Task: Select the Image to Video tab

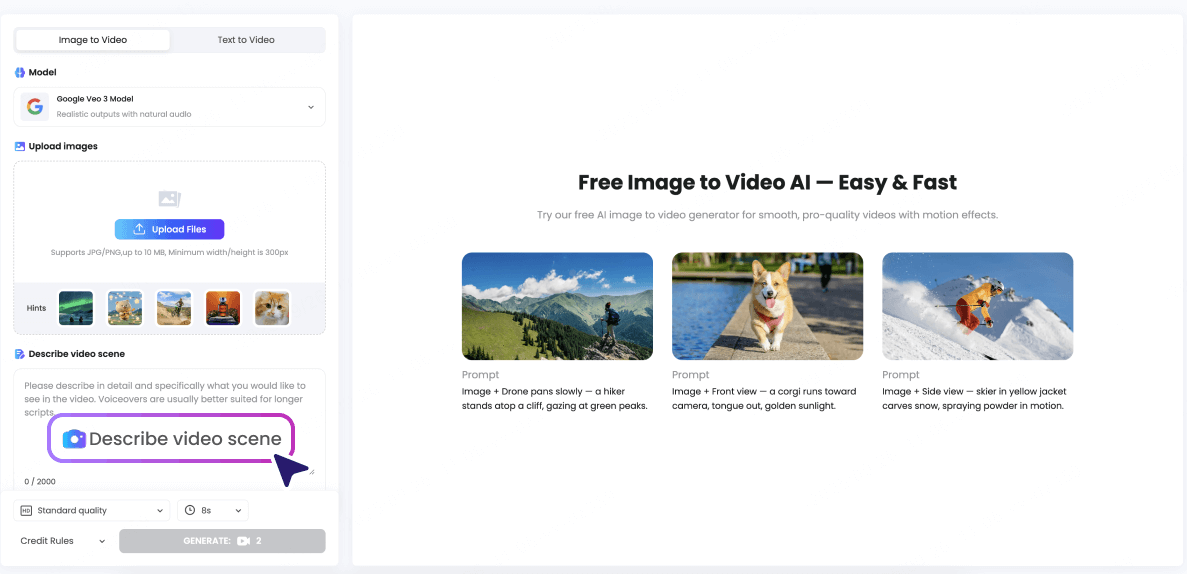Action: [x=93, y=40]
